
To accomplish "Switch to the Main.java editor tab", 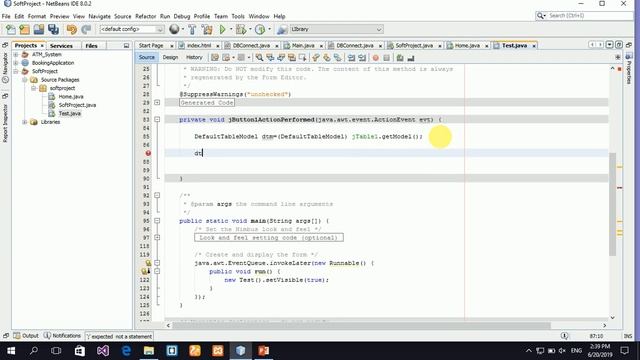I will [302, 46].
